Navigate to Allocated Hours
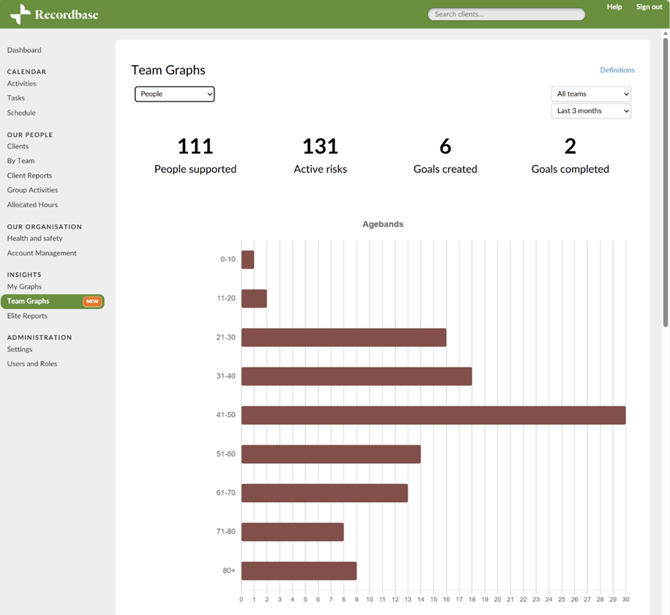The height and width of the screenshot is (615, 670). pos(32,204)
